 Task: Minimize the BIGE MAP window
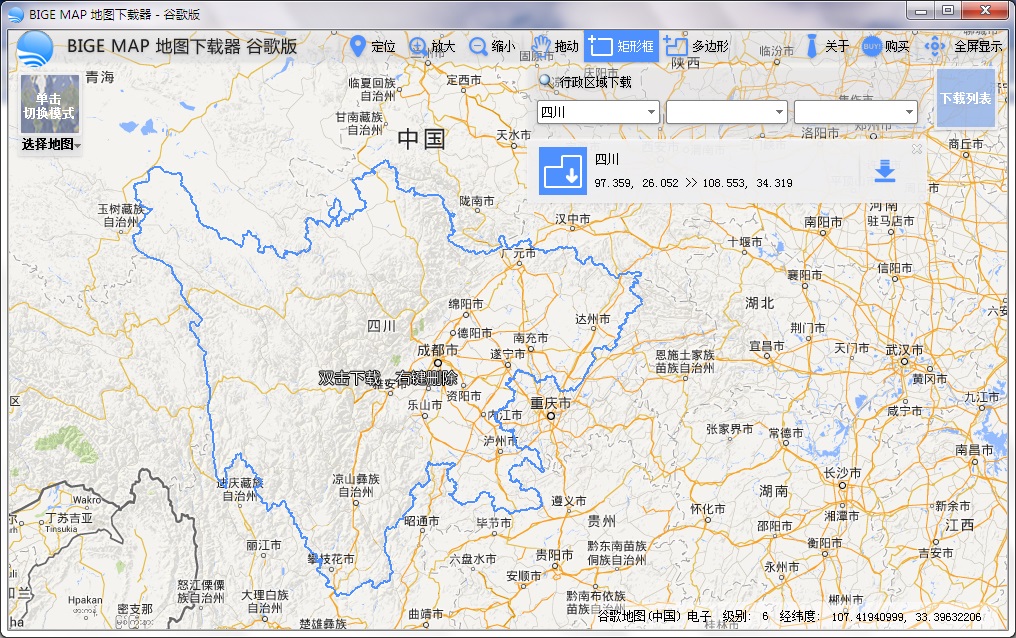point(920,11)
